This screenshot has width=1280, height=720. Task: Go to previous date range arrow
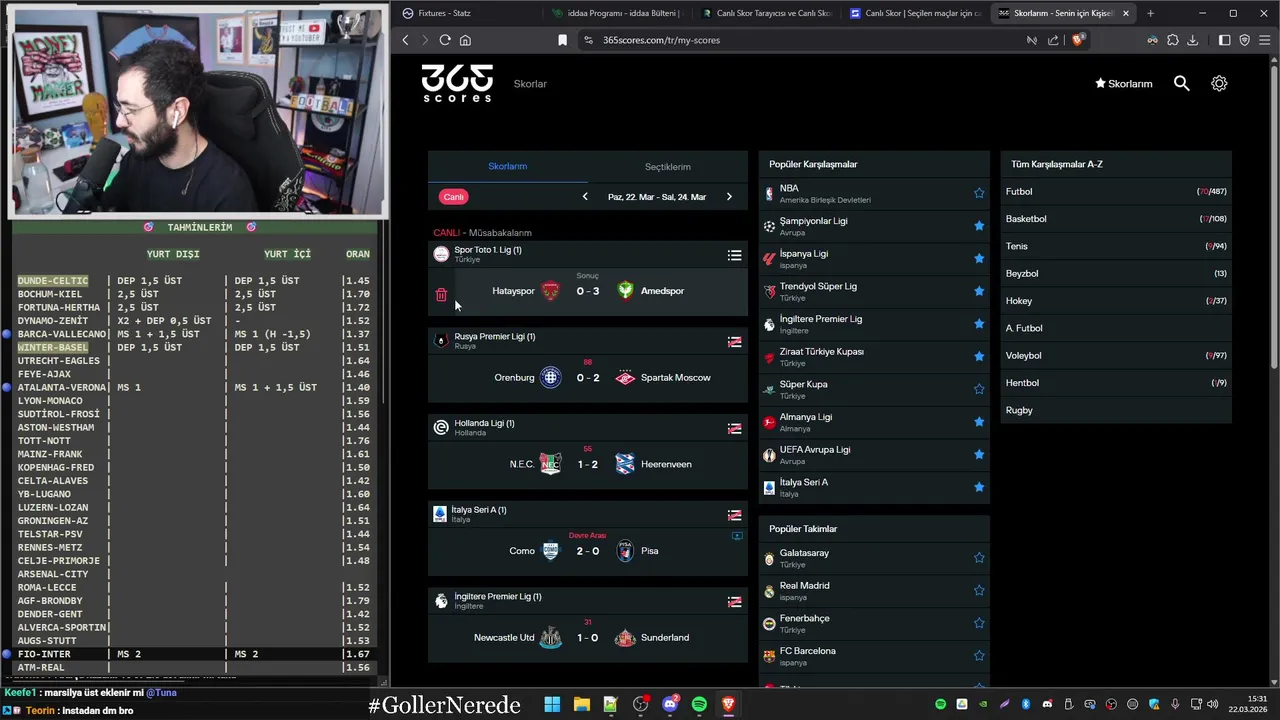click(x=585, y=197)
